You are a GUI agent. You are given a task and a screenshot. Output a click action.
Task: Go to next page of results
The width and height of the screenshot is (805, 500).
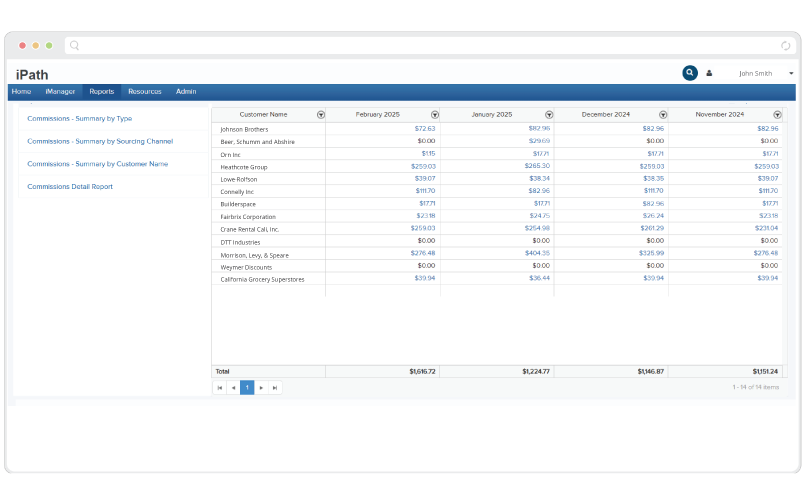coord(261,387)
